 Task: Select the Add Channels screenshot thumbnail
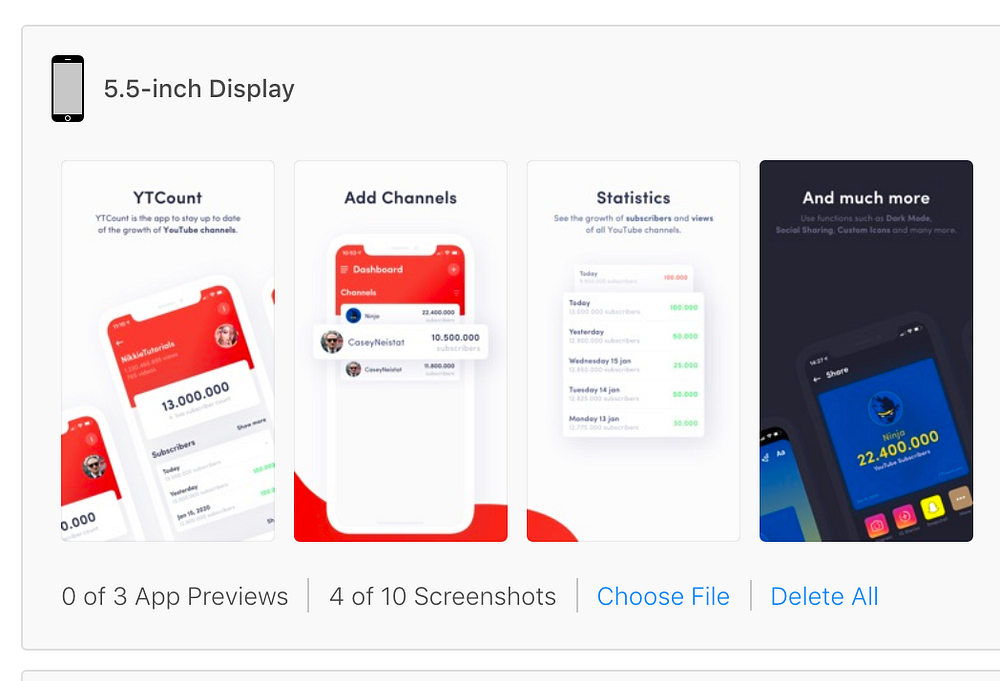coord(401,351)
